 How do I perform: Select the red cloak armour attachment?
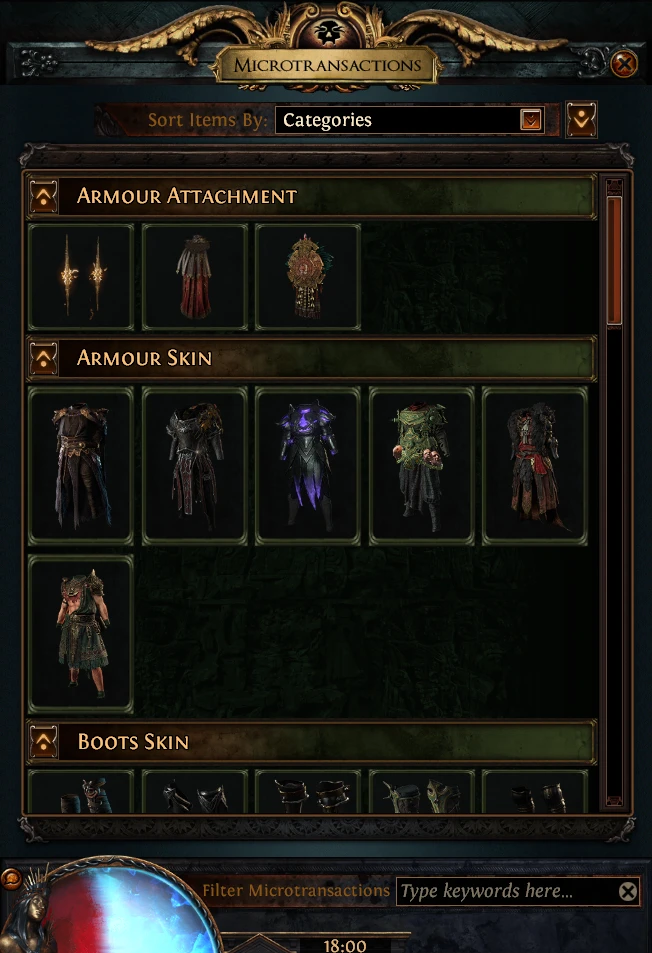click(x=194, y=277)
